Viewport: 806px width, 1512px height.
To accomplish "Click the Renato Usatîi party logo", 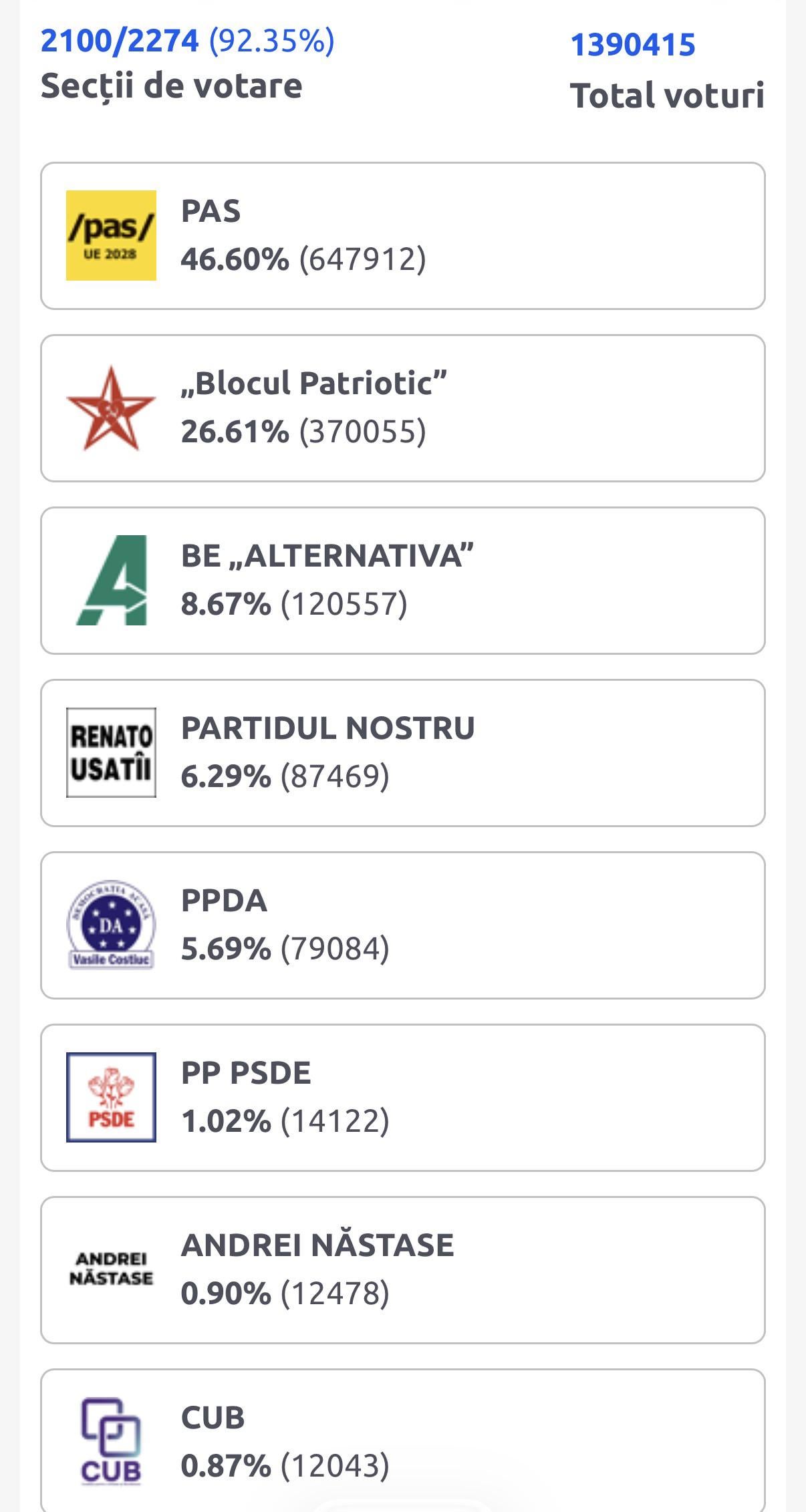I will coord(111,752).
